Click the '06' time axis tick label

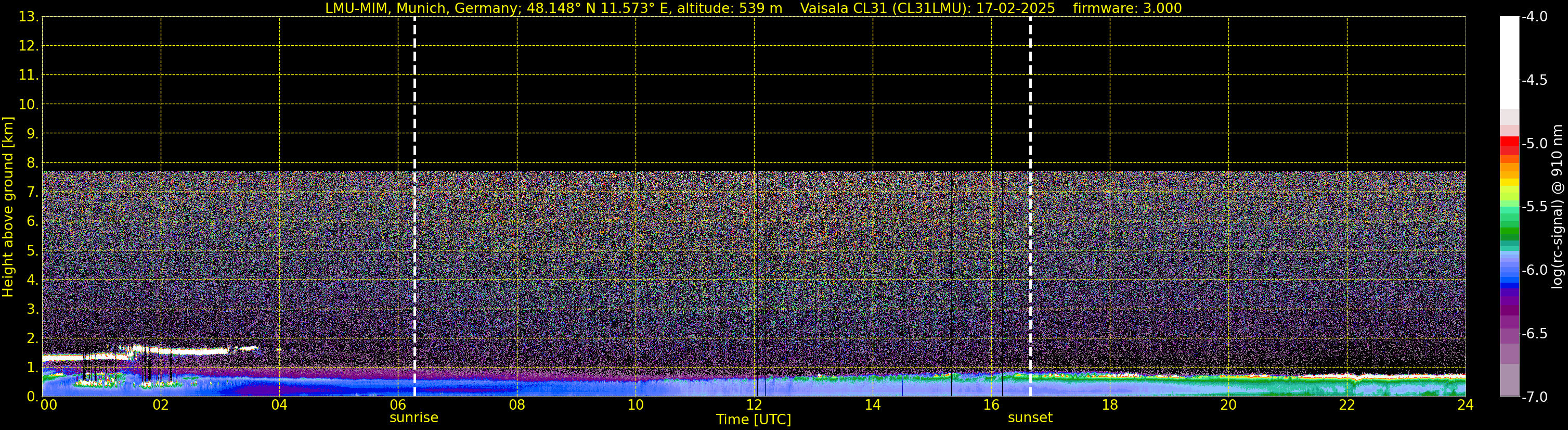coord(398,405)
